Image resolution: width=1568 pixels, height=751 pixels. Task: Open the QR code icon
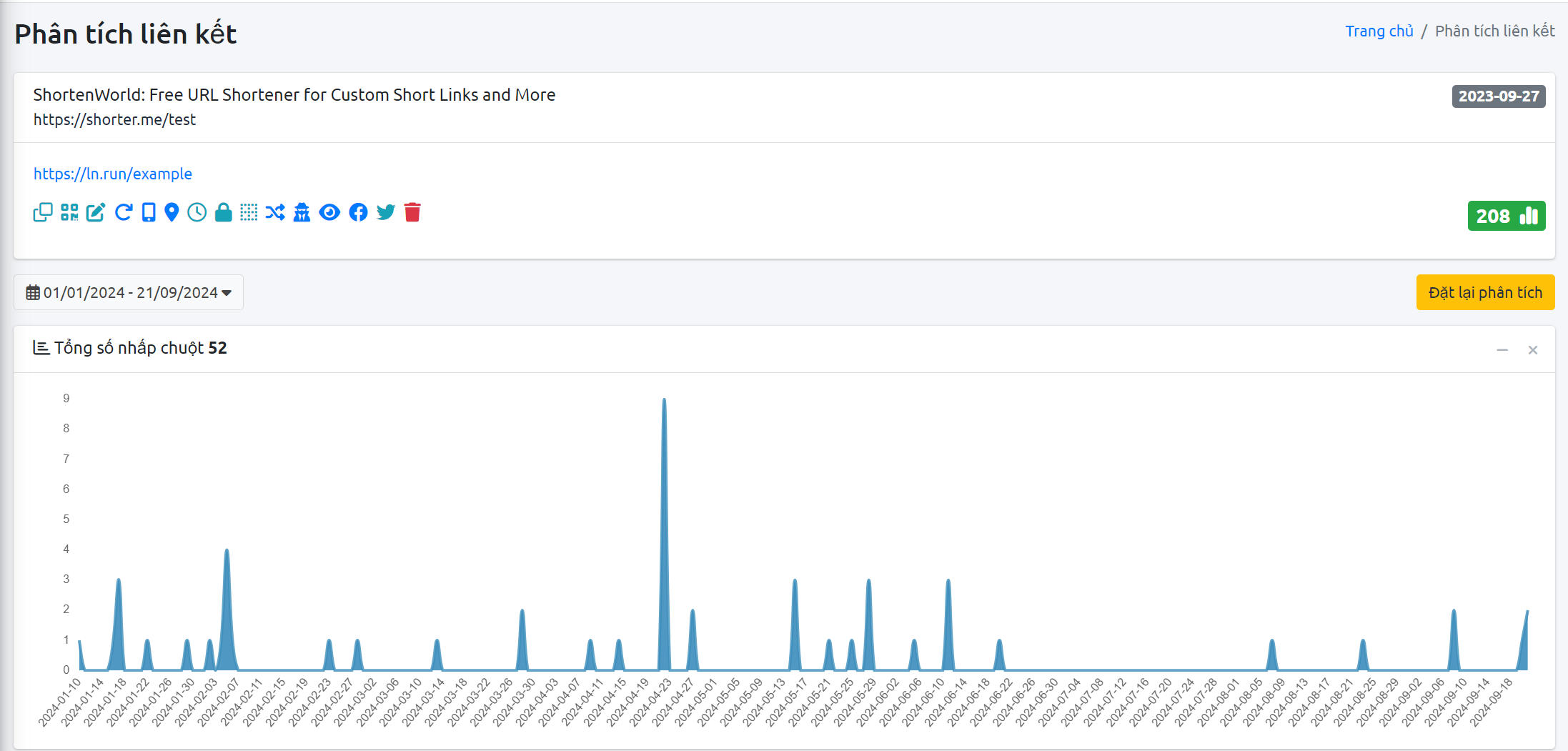[69, 212]
